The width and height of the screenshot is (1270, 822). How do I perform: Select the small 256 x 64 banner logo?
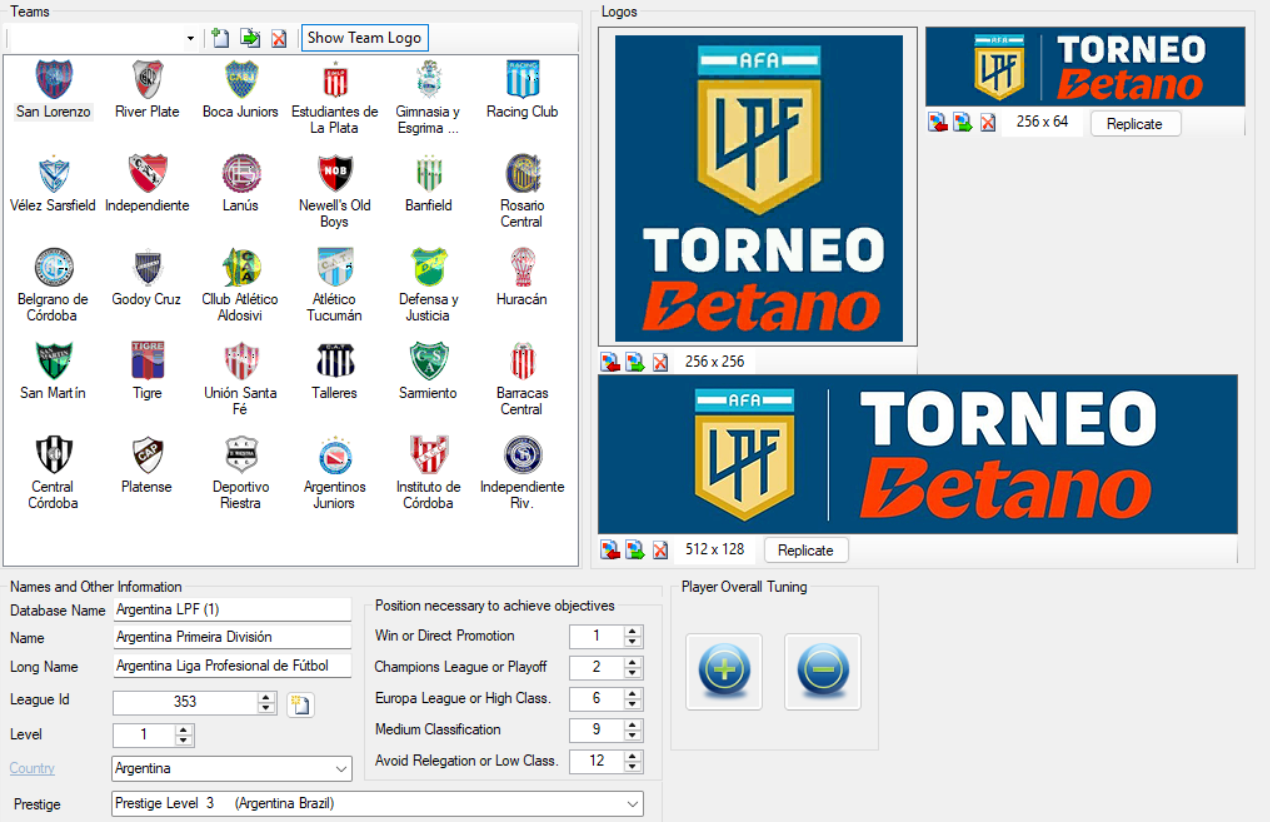coord(1085,67)
